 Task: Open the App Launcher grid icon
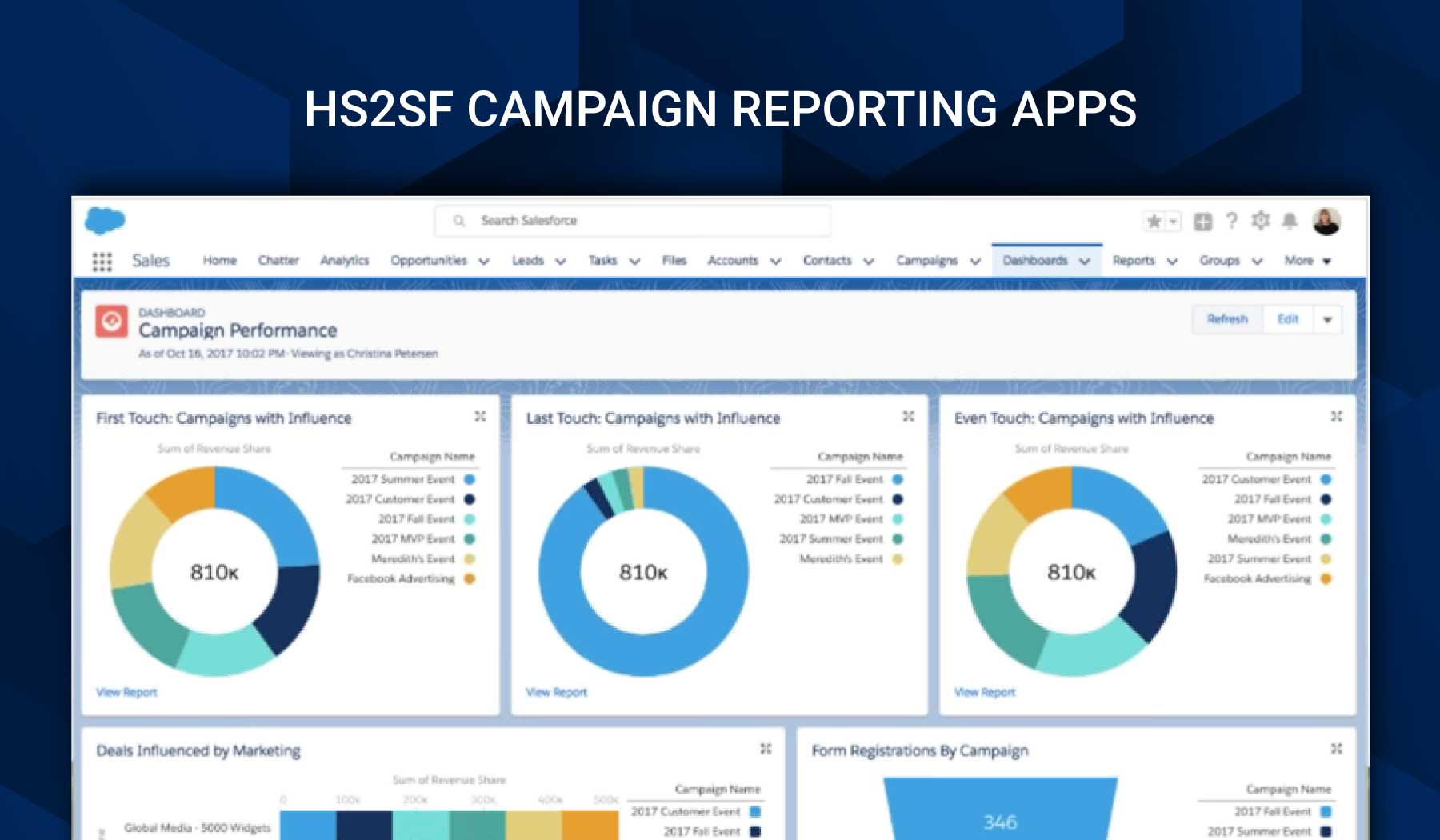click(102, 262)
